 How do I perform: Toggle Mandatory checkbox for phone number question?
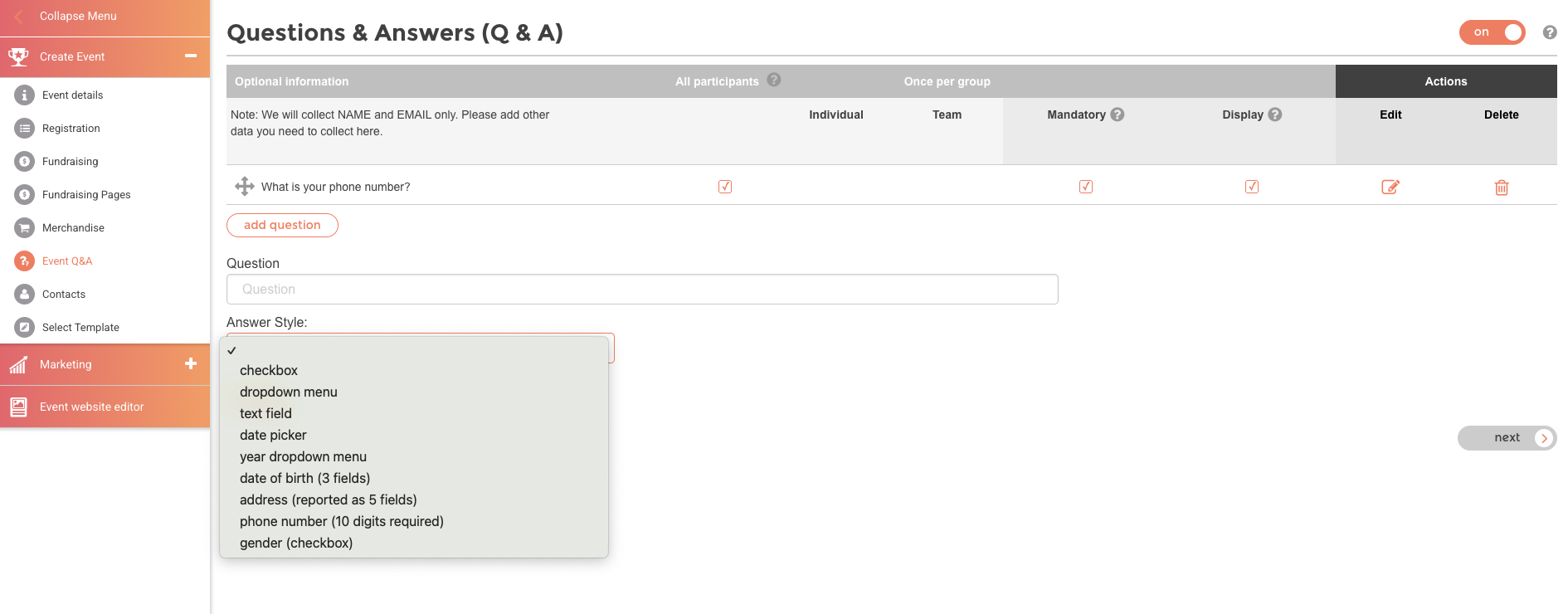[1086, 187]
